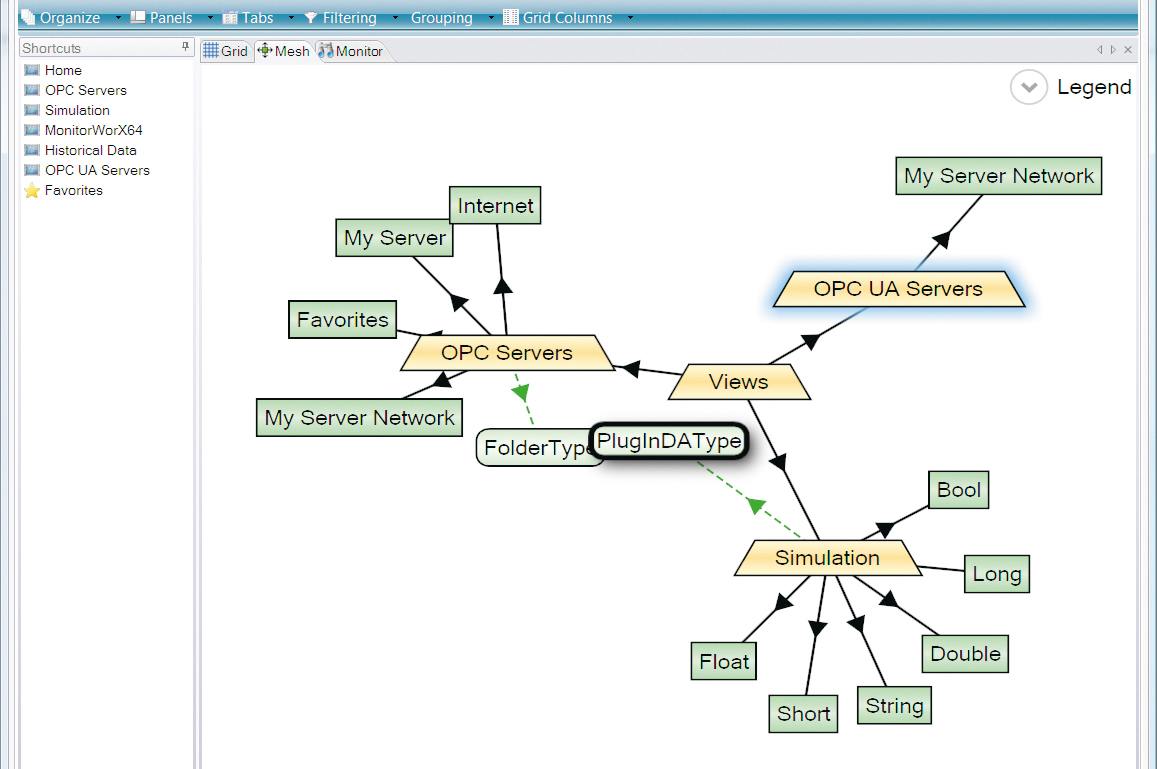Switch to the Monitor tab

tap(351, 51)
